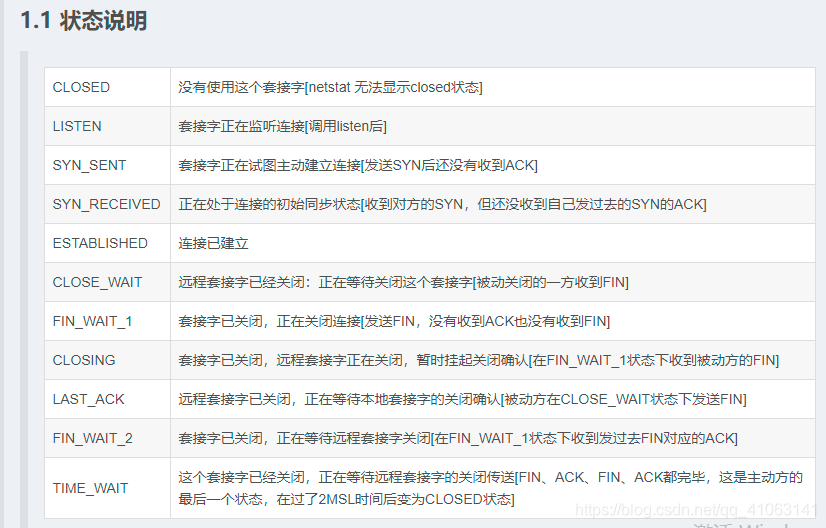Viewport: 826px width, 528px height.
Task: Click description containing "暂时挂起关闭确认"
Action: click(x=478, y=360)
